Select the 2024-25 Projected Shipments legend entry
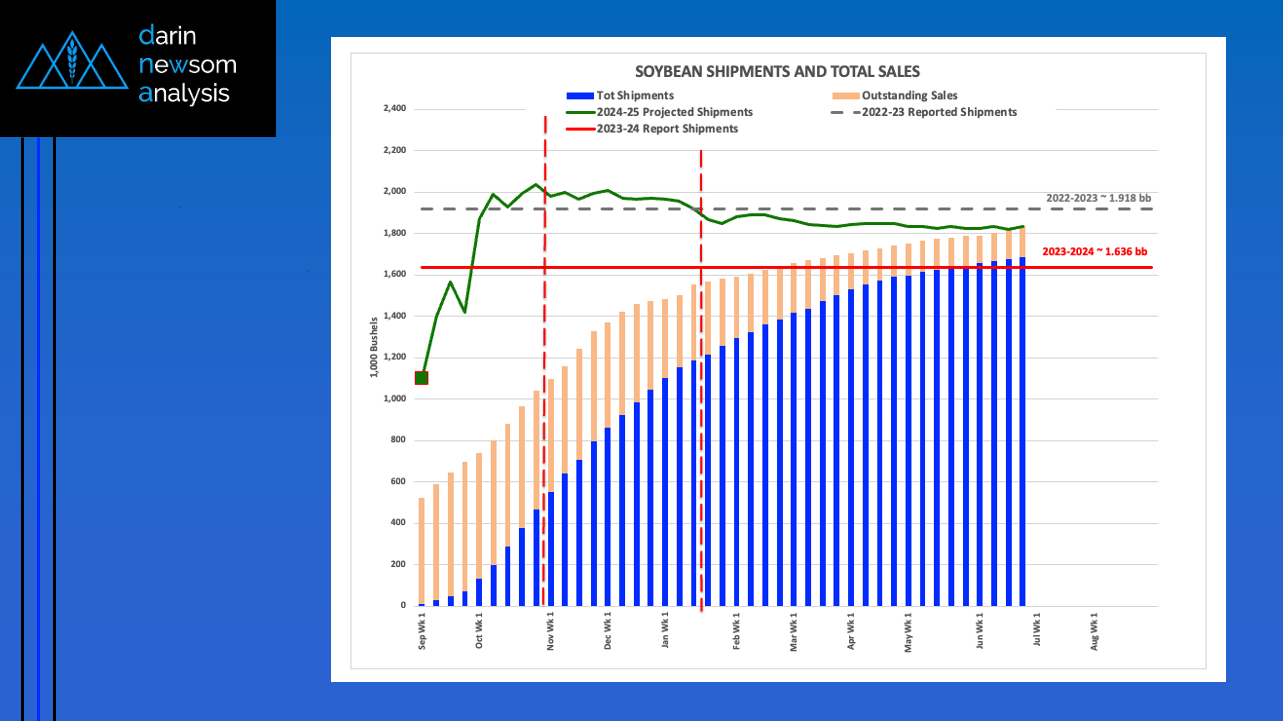1283x721 pixels. pyautogui.click(x=674, y=112)
